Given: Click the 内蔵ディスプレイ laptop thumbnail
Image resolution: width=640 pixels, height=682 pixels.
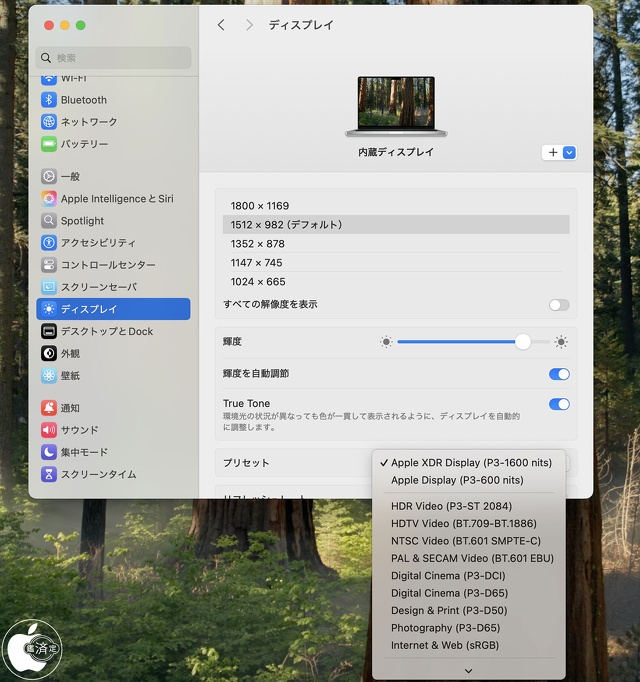Looking at the screenshot, I should [396, 107].
